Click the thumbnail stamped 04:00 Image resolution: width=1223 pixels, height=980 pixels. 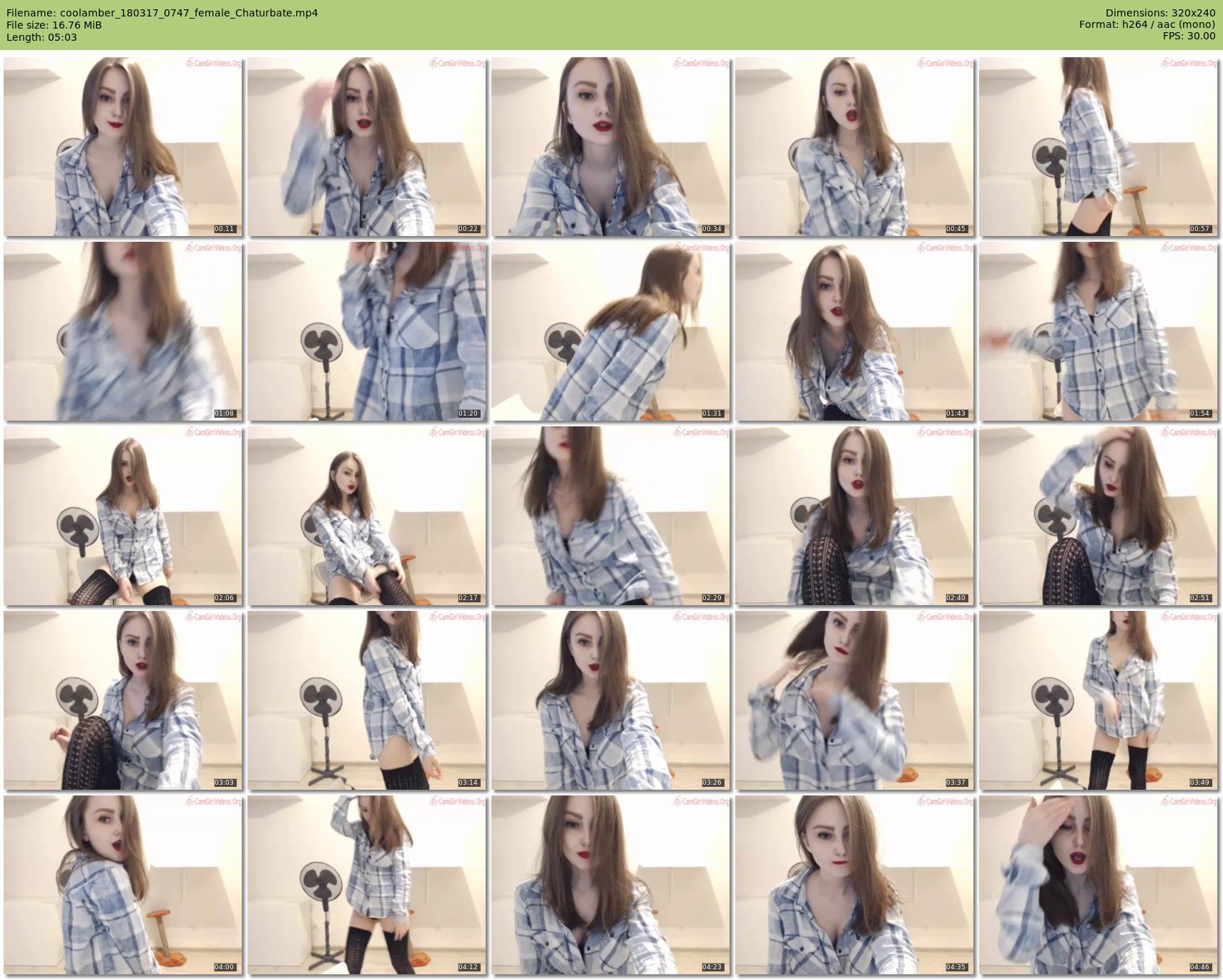pyautogui.click(x=123, y=885)
